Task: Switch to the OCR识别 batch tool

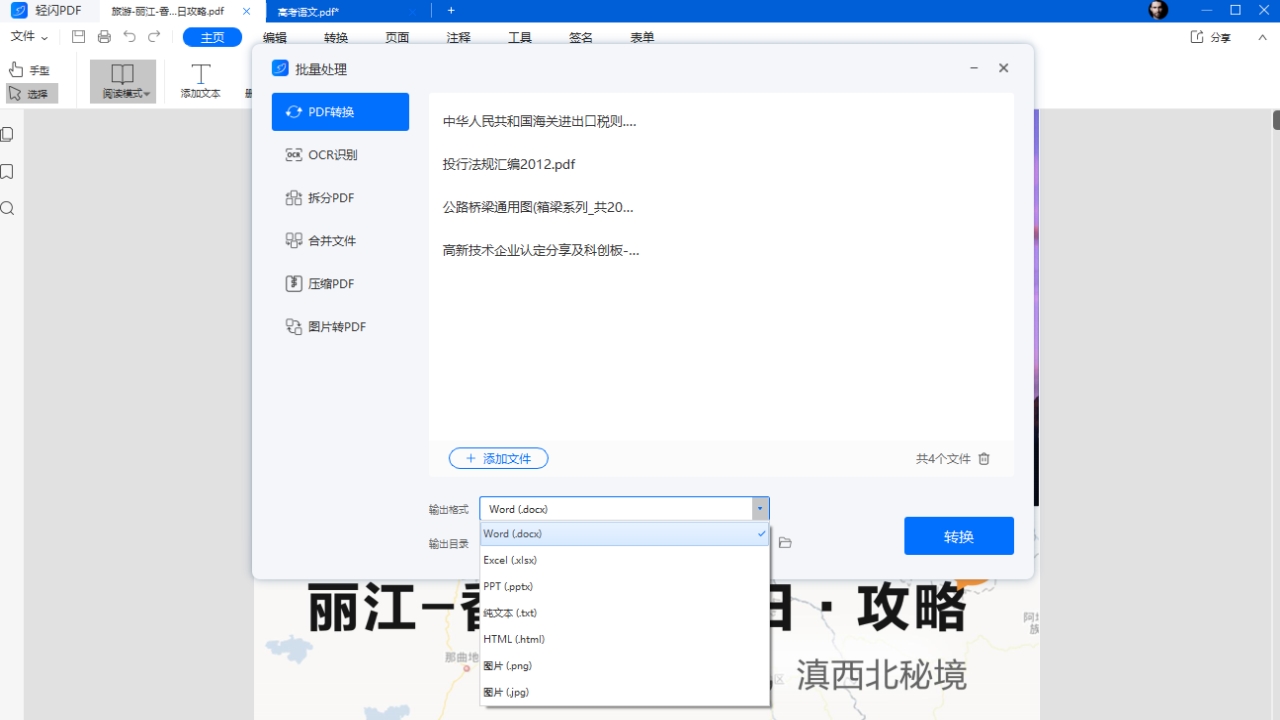Action: pyautogui.click(x=331, y=154)
